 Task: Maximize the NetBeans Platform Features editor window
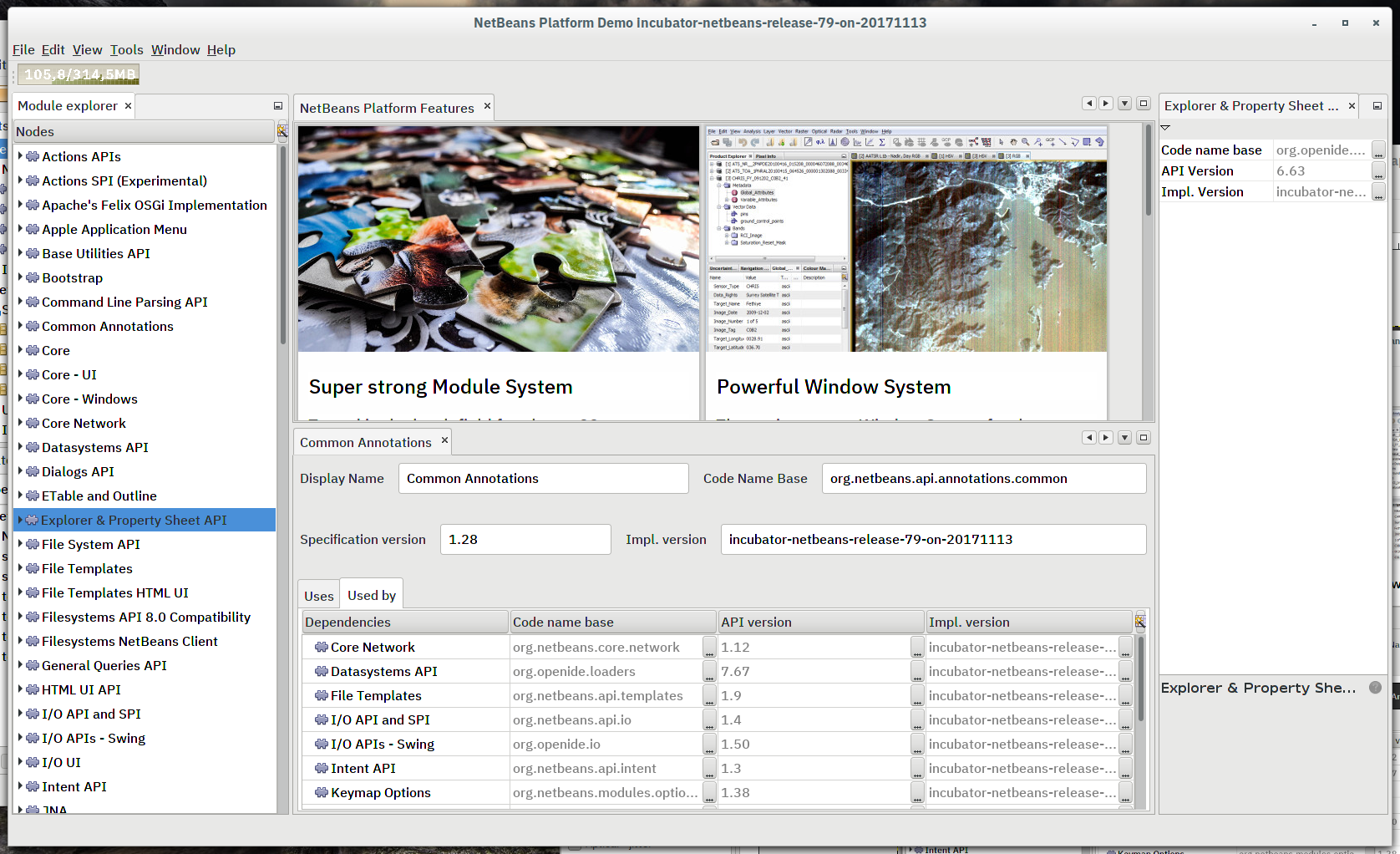tap(1144, 104)
